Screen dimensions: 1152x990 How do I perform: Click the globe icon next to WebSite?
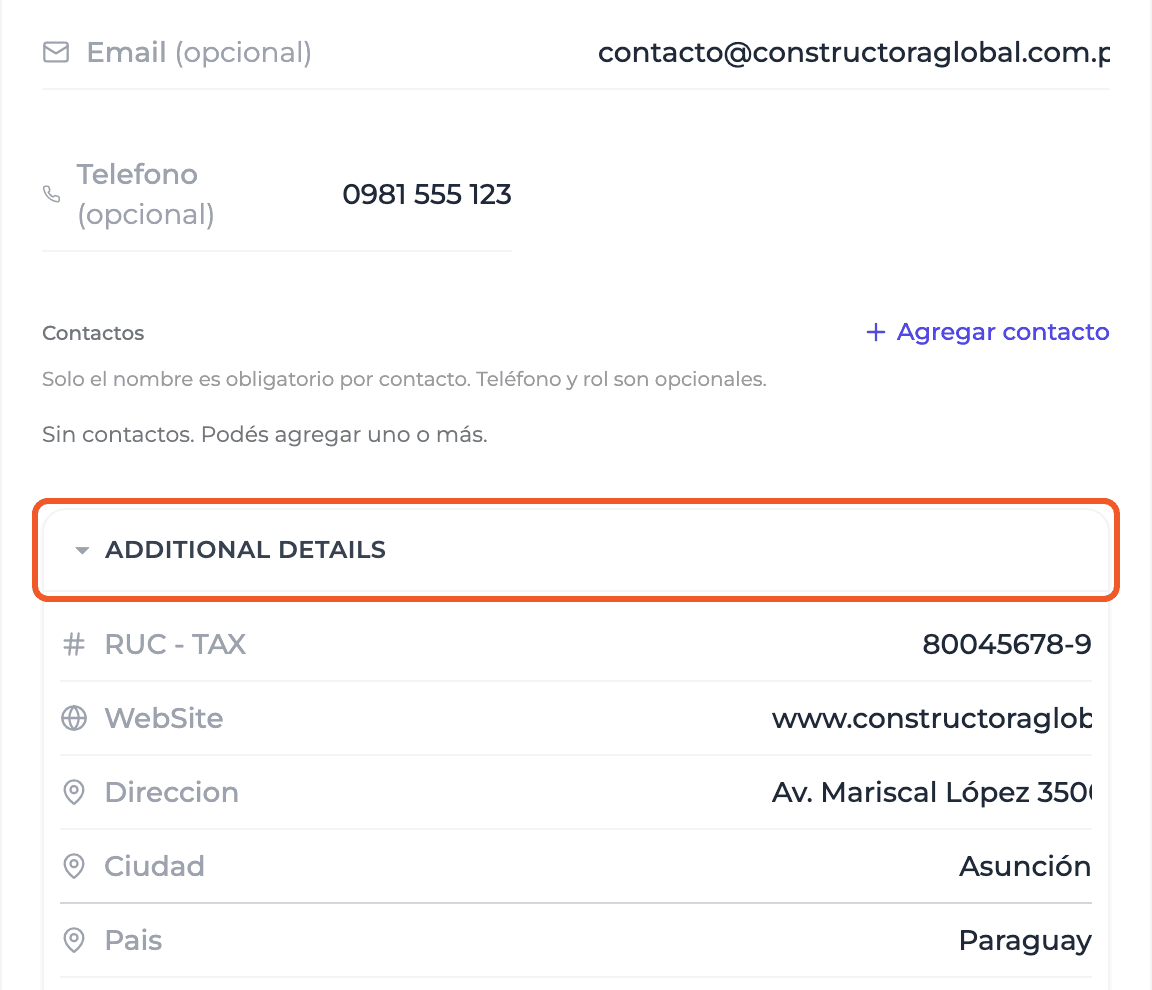tap(73, 718)
